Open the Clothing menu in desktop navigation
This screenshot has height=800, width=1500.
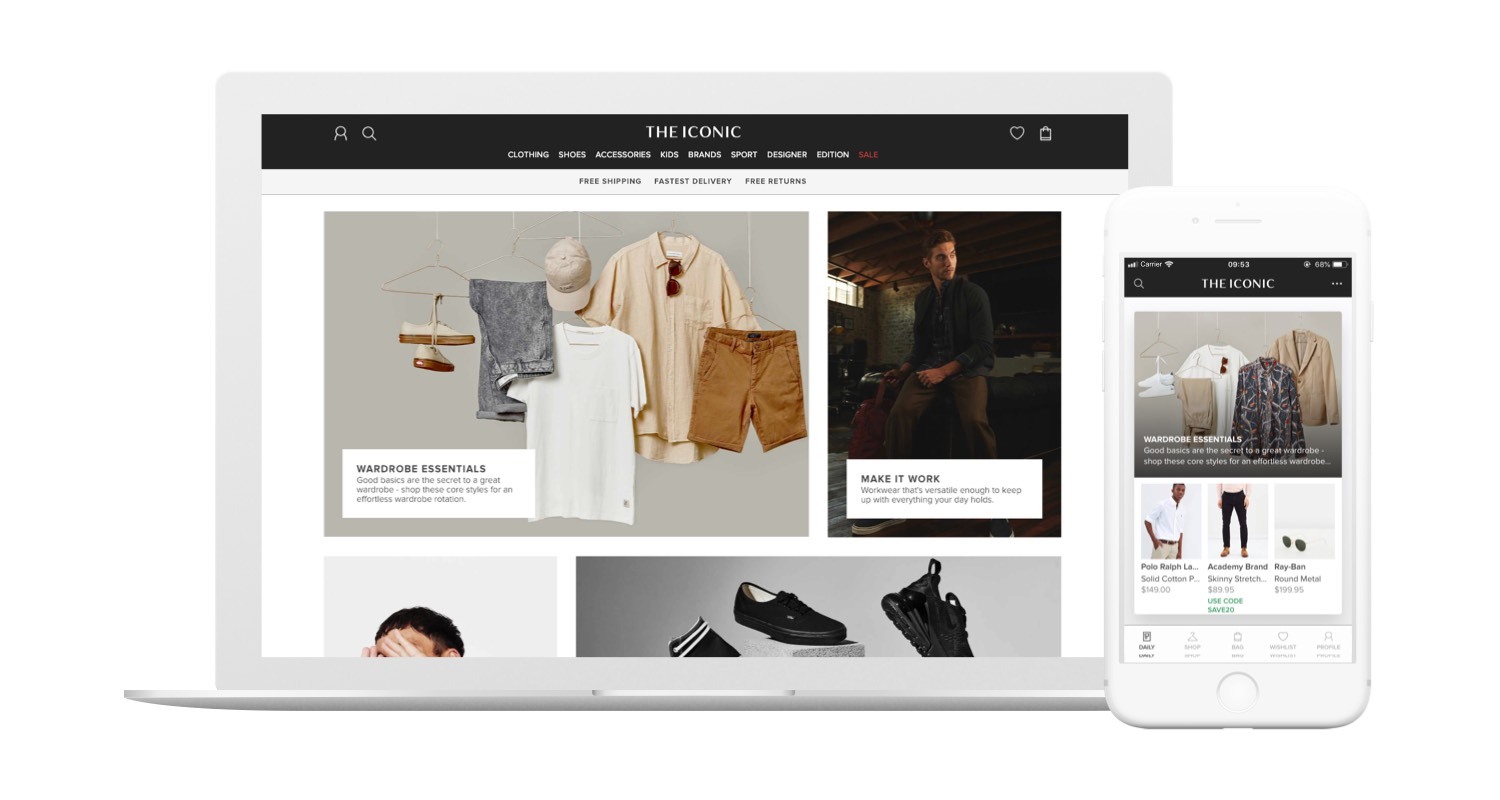pyautogui.click(x=528, y=155)
